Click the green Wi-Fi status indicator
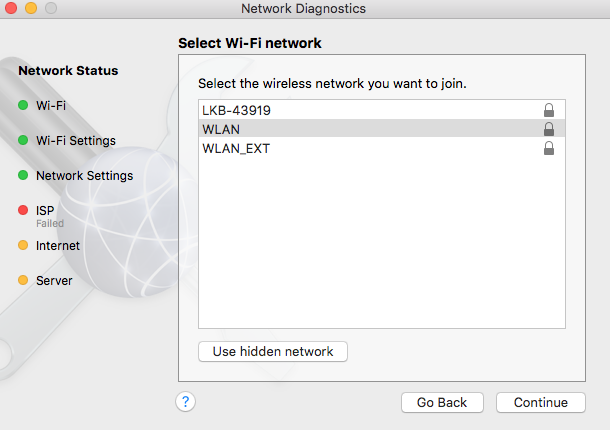Viewport: 610px width, 430px height. (23, 105)
